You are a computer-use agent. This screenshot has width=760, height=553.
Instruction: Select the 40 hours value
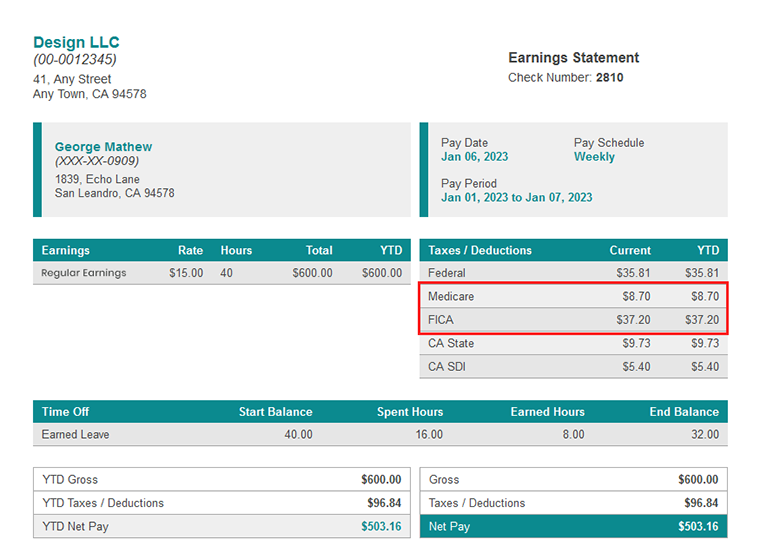[x=226, y=273]
